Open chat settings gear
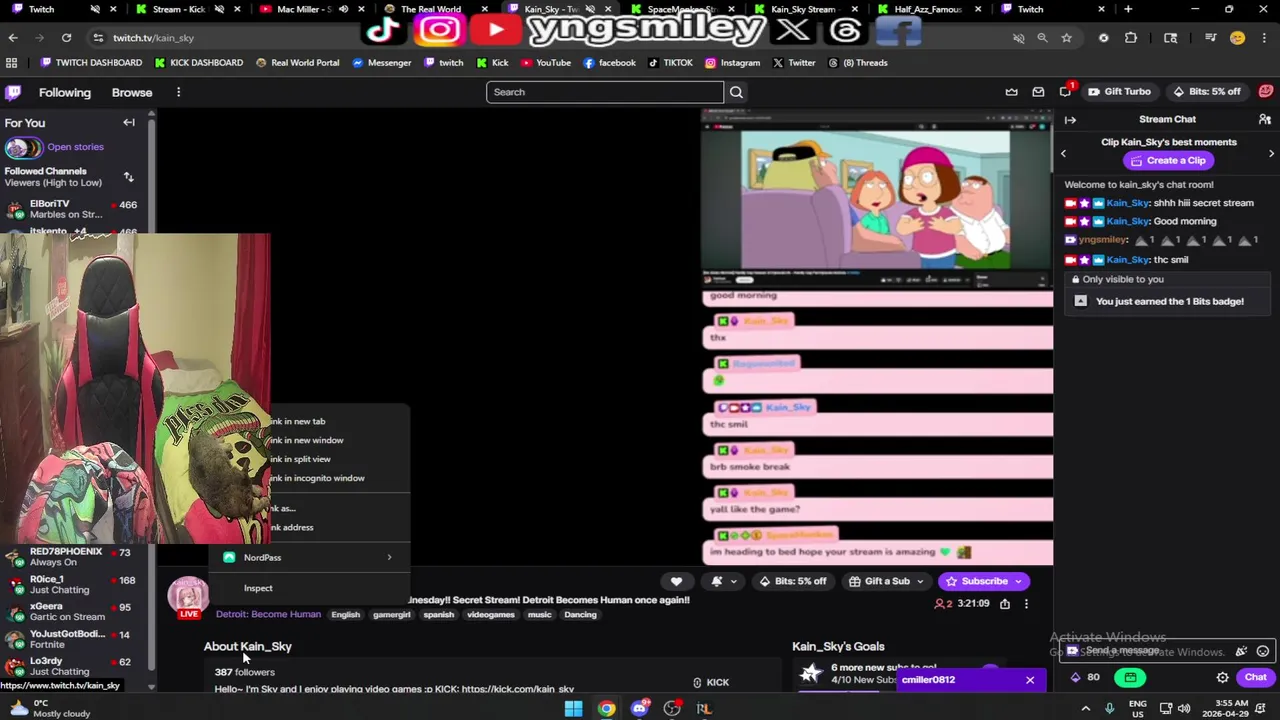 point(1222,677)
